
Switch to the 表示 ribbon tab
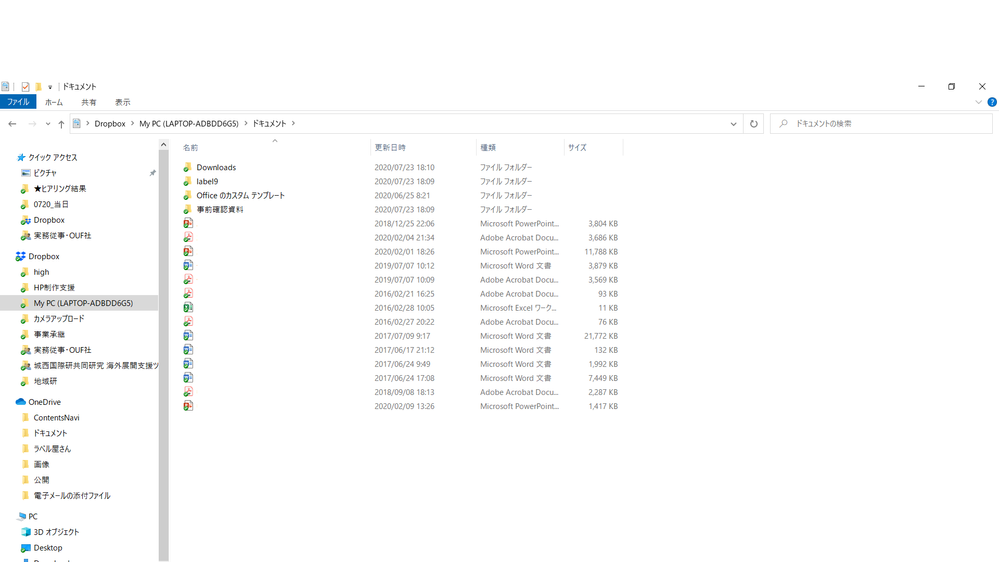click(122, 102)
